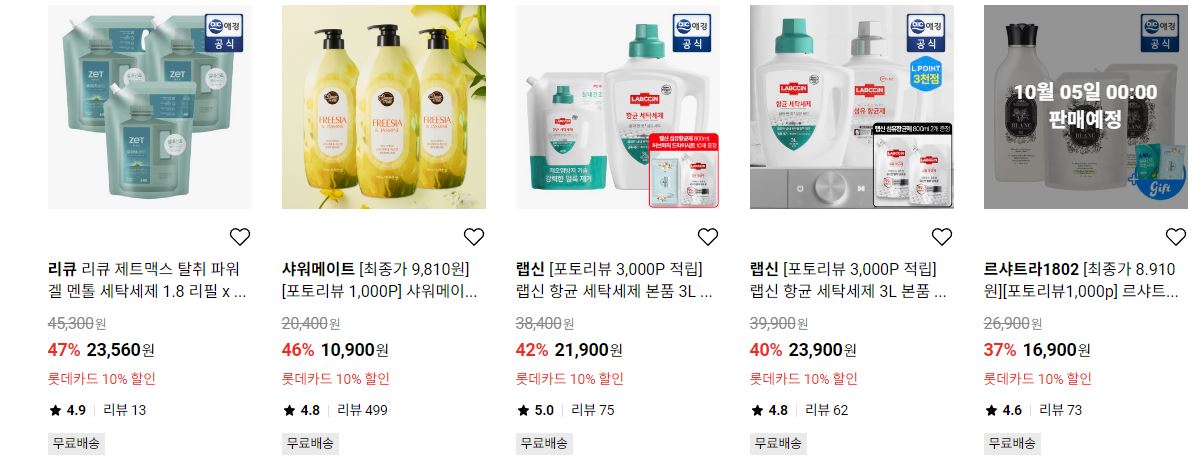
Task: Favorite the 랩신 23,900원 detergent with its heart
Action: coord(942,237)
